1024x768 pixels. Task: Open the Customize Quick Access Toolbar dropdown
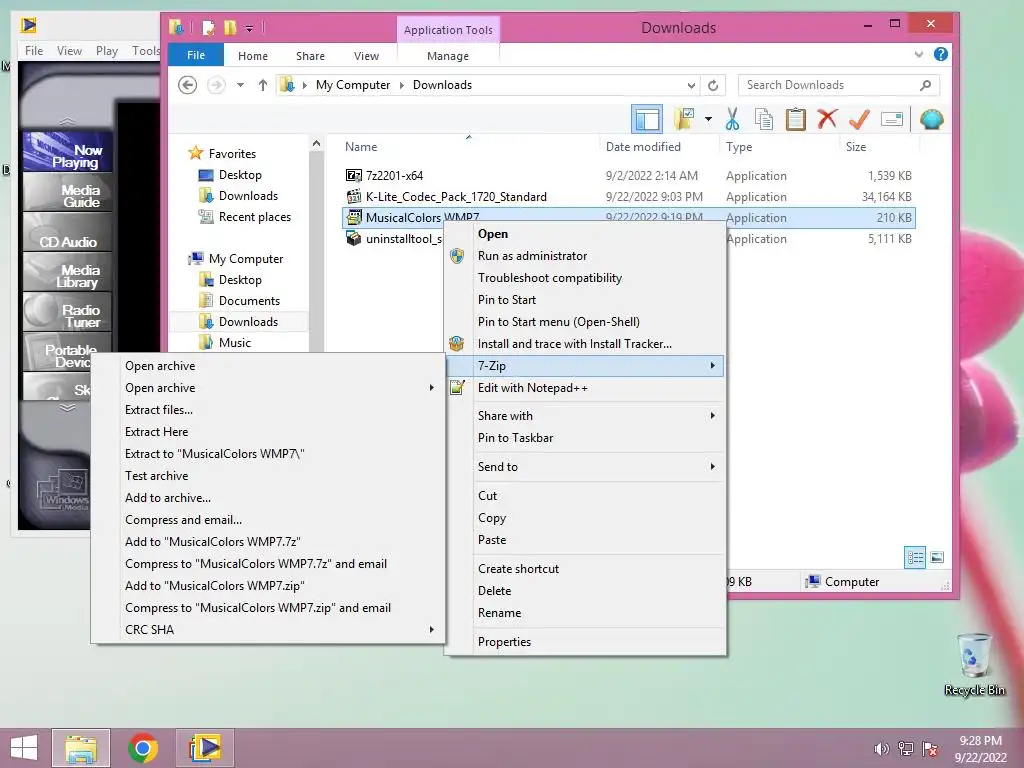(249, 28)
